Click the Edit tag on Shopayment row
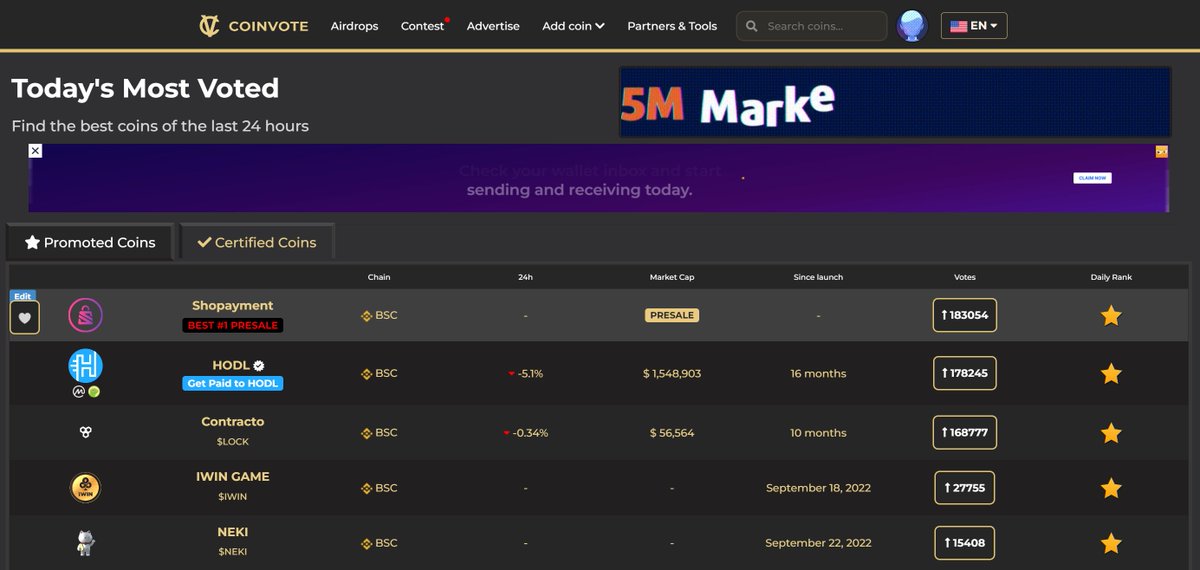1200x570 pixels. [x=22, y=296]
